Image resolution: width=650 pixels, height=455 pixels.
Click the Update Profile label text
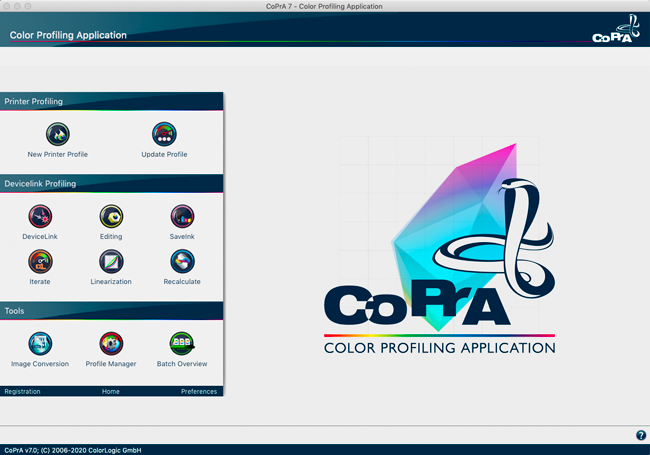[164, 154]
